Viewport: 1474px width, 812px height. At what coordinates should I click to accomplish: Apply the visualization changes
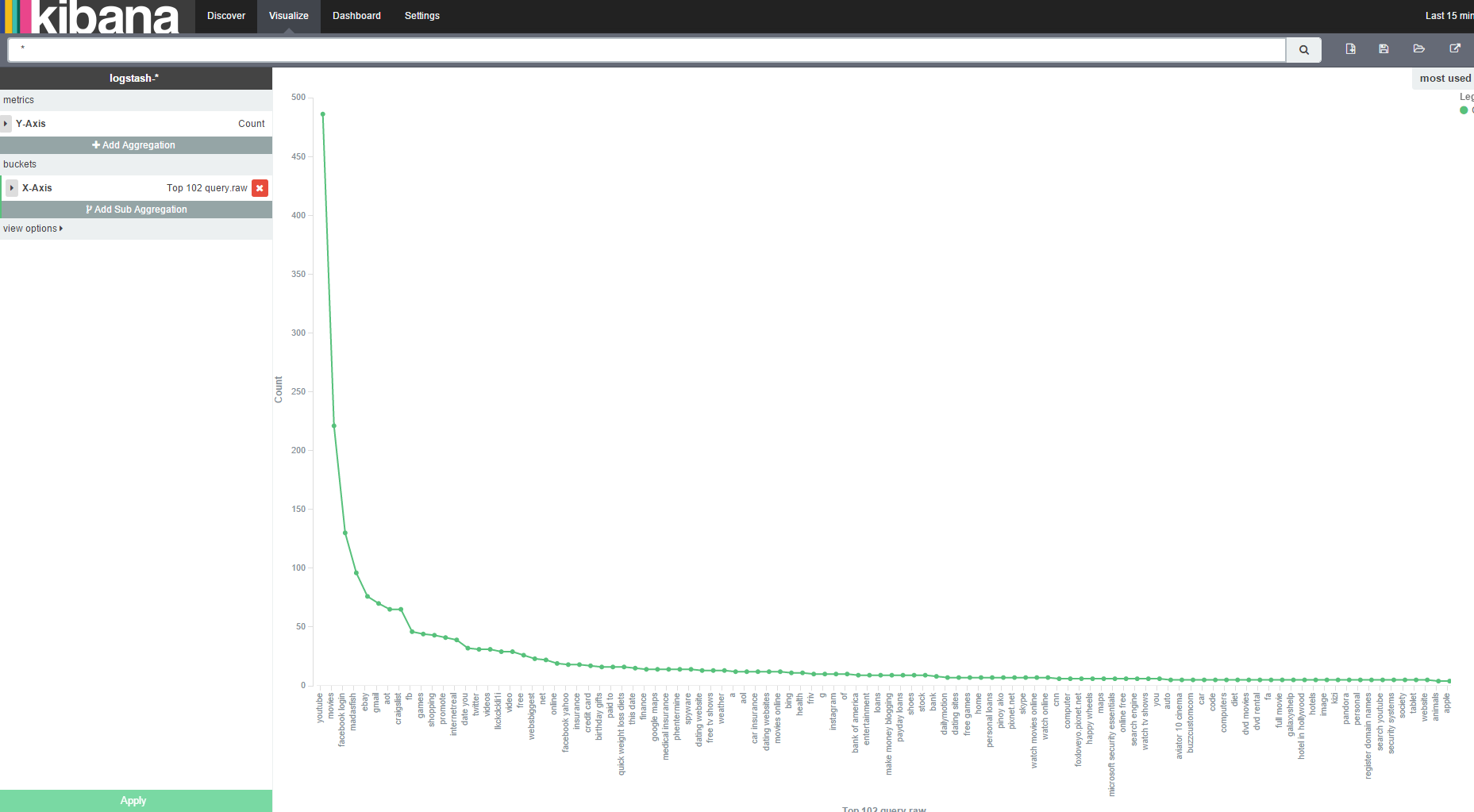point(133,800)
